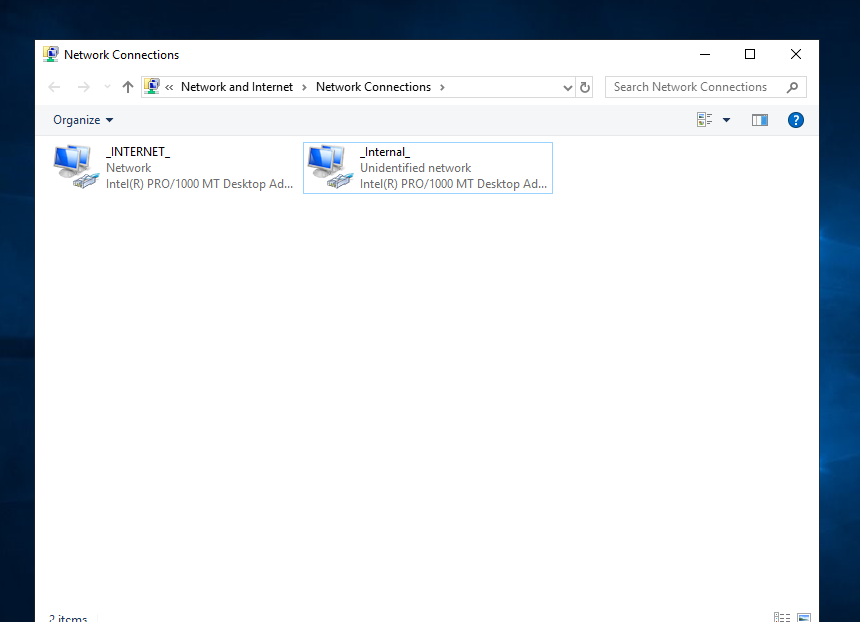The height and width of the screenshot is (622, 860).
Task: Click the Back navigation arrow
Action: point(54,87)
